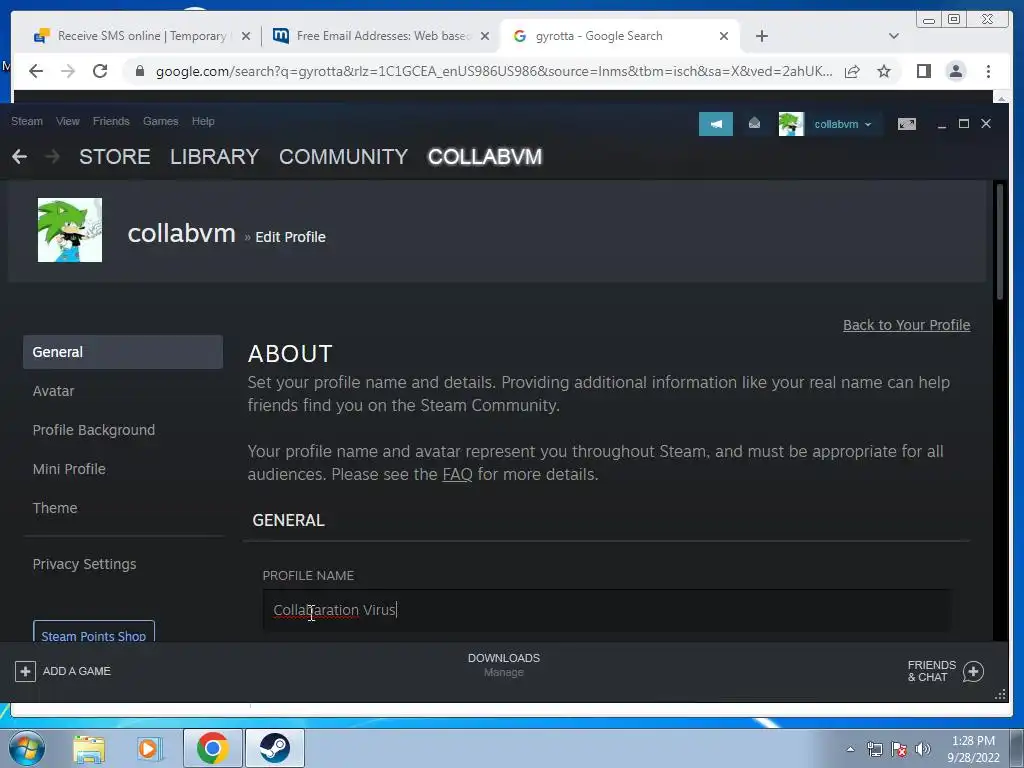This screenshot has width=1024, height=768.
Task: Open the FAQ link
Action: (457, 475)
